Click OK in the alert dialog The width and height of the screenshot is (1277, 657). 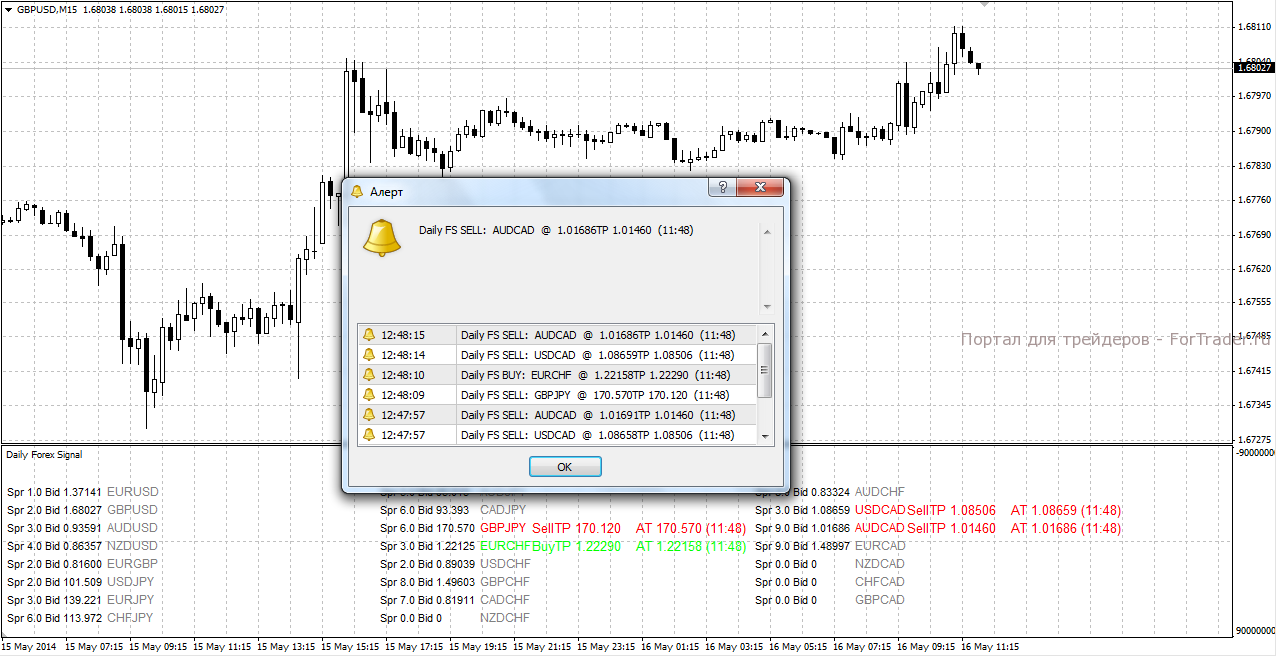pyautogui.click(x=565, y=467)
